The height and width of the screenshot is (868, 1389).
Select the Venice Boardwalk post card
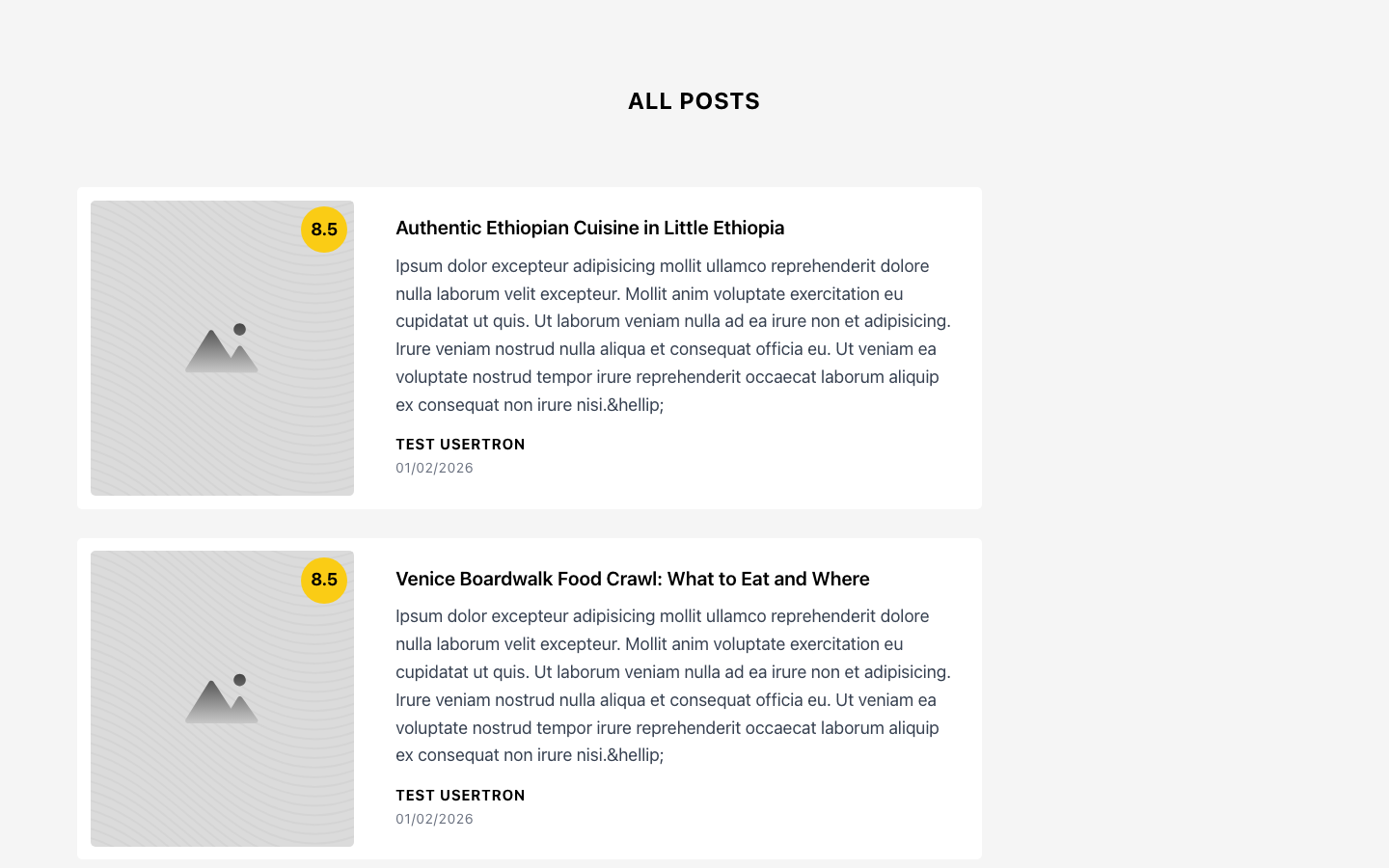529,698
